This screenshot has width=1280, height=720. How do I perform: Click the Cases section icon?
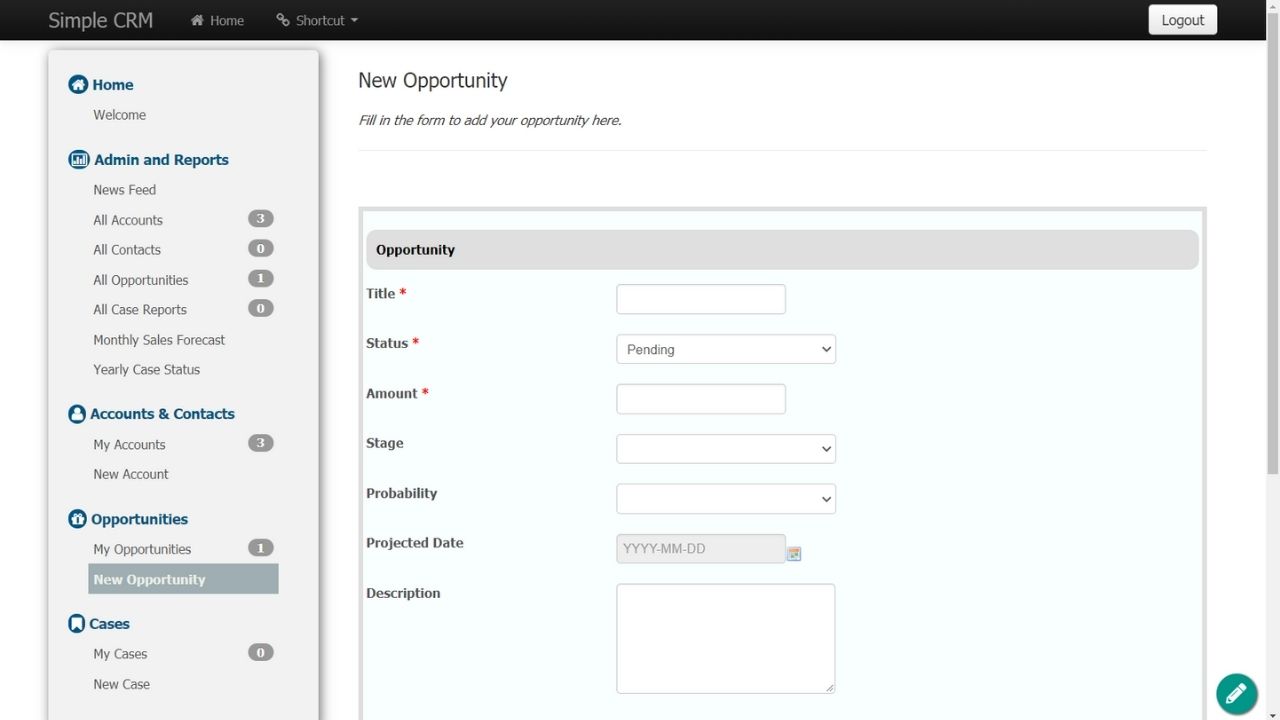(x=76, y=624)
